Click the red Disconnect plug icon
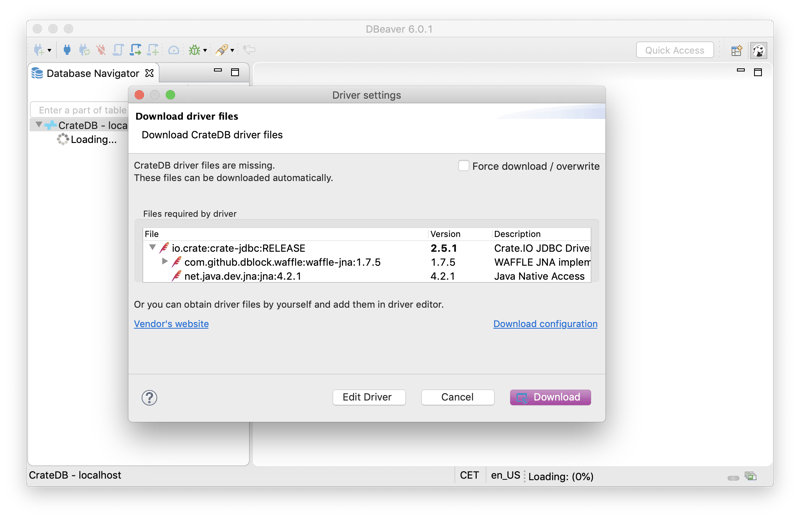The height and width of the screenshot is (519, 800). click(x=101, y=50)
